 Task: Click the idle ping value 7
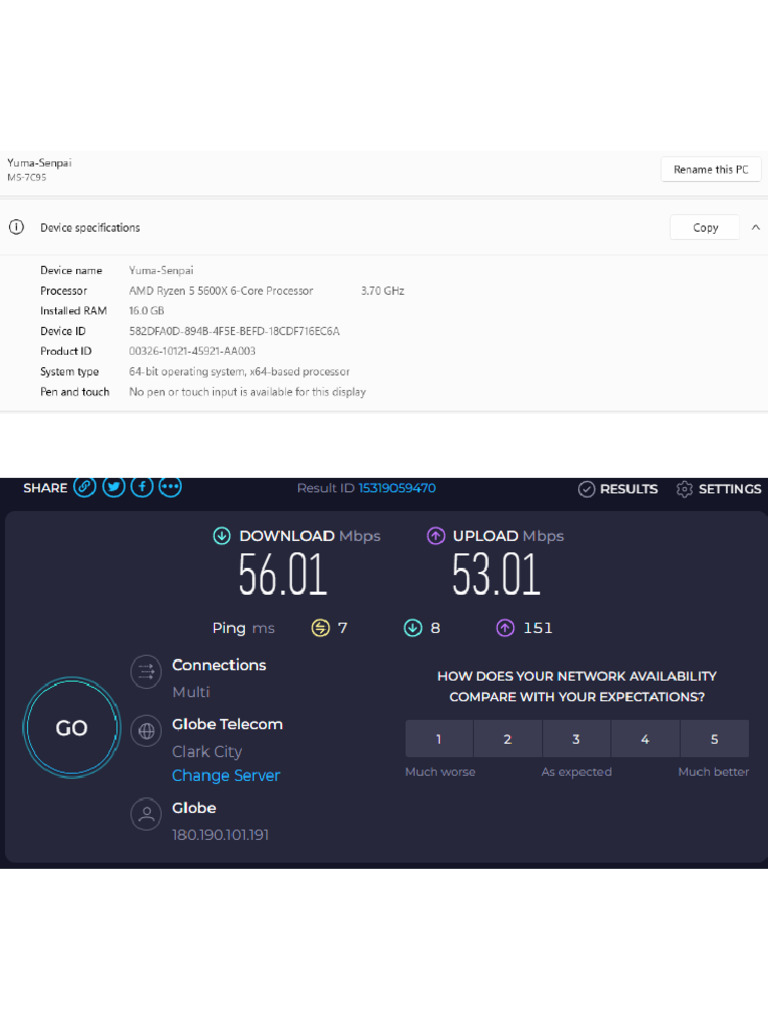342,628
